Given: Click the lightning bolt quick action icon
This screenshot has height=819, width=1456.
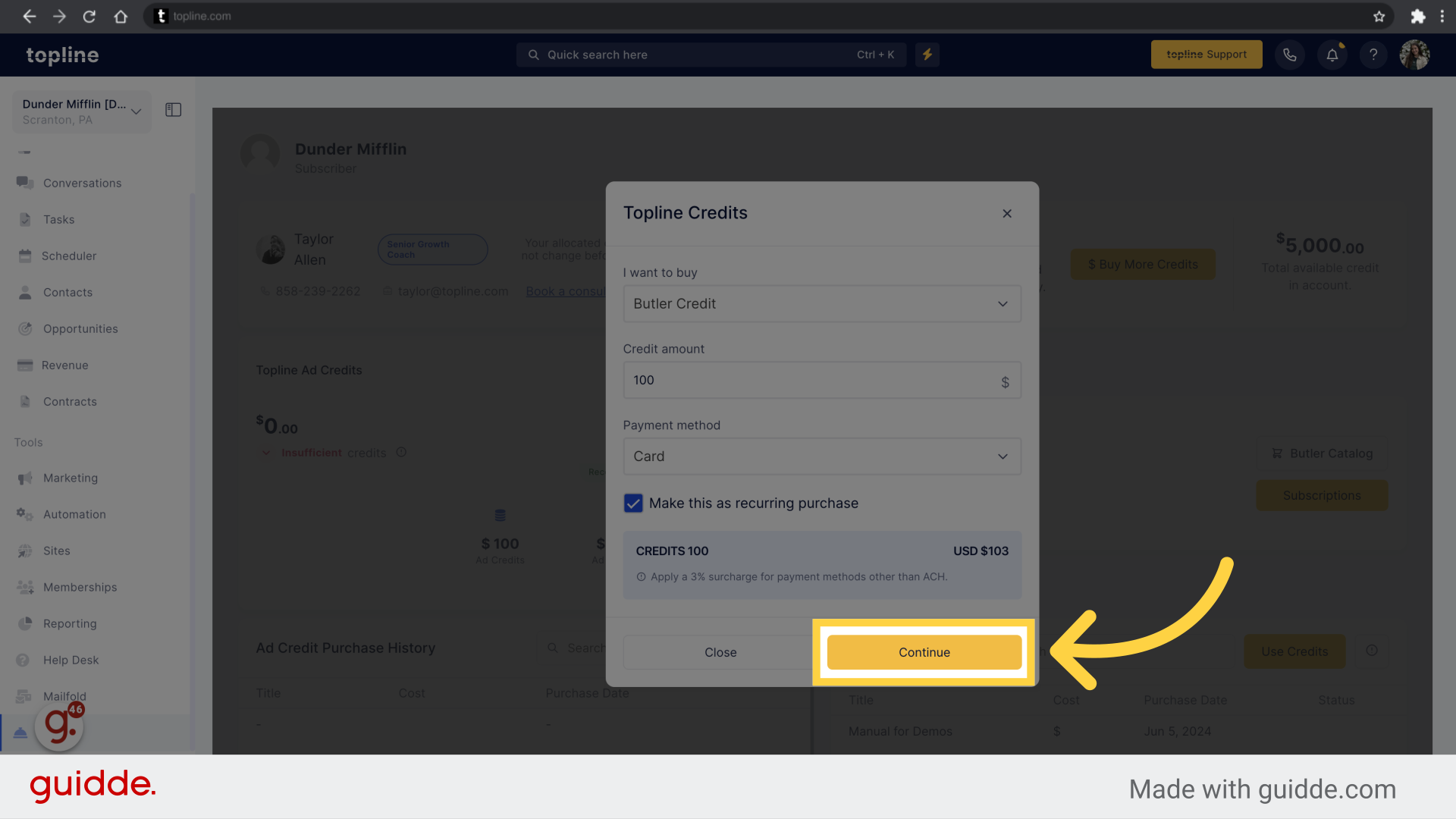Looking at the screenshot, I should pyautogui.click(x=927, y=54).
